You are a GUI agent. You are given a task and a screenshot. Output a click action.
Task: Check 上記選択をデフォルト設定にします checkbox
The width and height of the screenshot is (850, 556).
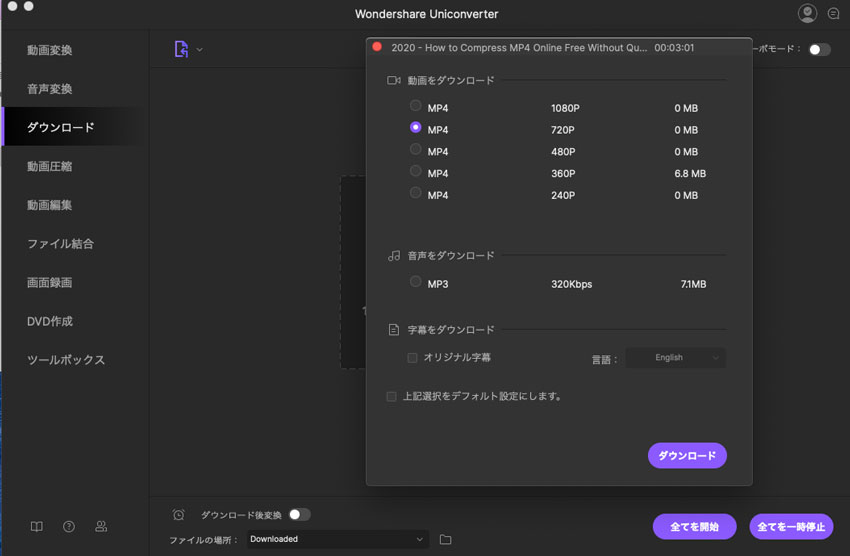pyautogui.click(x=391, y=397)
